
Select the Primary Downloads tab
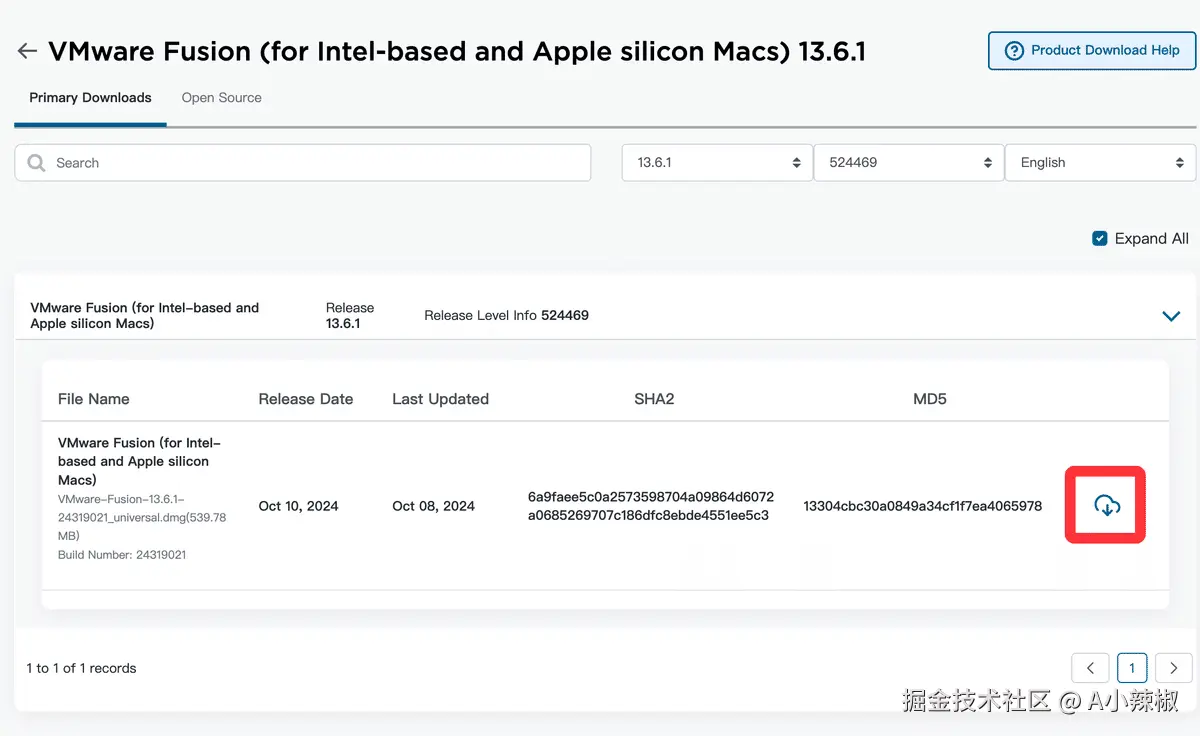coord(90,98)
